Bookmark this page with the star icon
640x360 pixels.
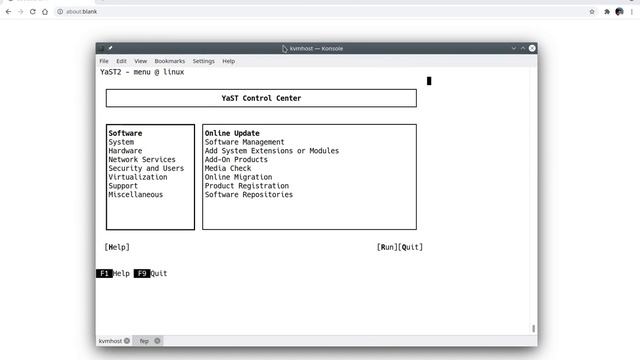[x=592, y=12]
